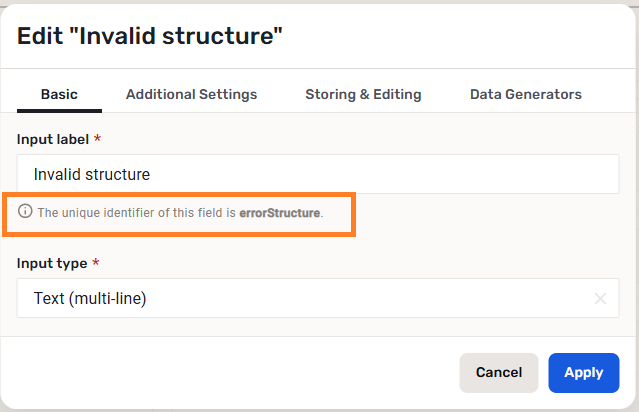
Task: Click the info icon beside unique identifier text
Action: click(25, 212)
